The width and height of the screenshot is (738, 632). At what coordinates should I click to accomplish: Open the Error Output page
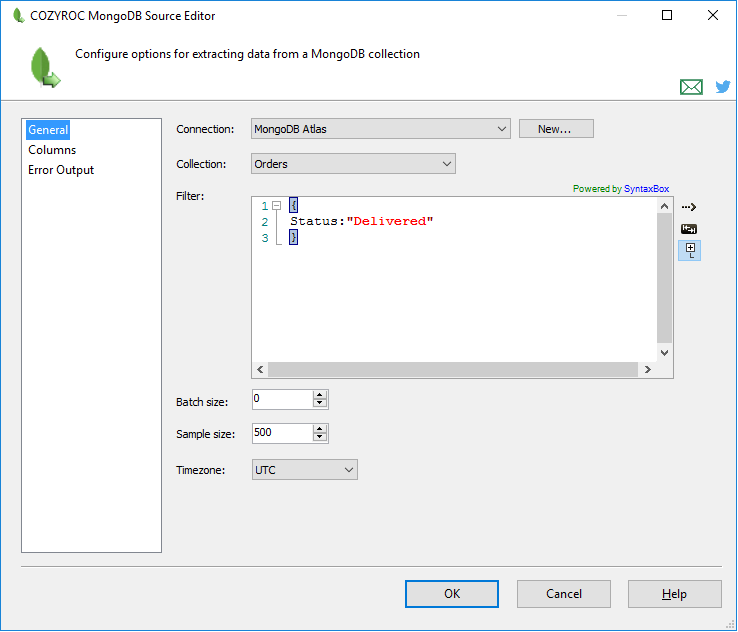[61, 170]
